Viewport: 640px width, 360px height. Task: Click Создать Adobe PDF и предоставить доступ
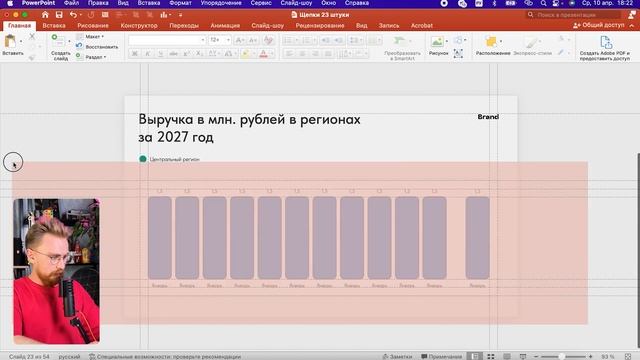point(604,48)
